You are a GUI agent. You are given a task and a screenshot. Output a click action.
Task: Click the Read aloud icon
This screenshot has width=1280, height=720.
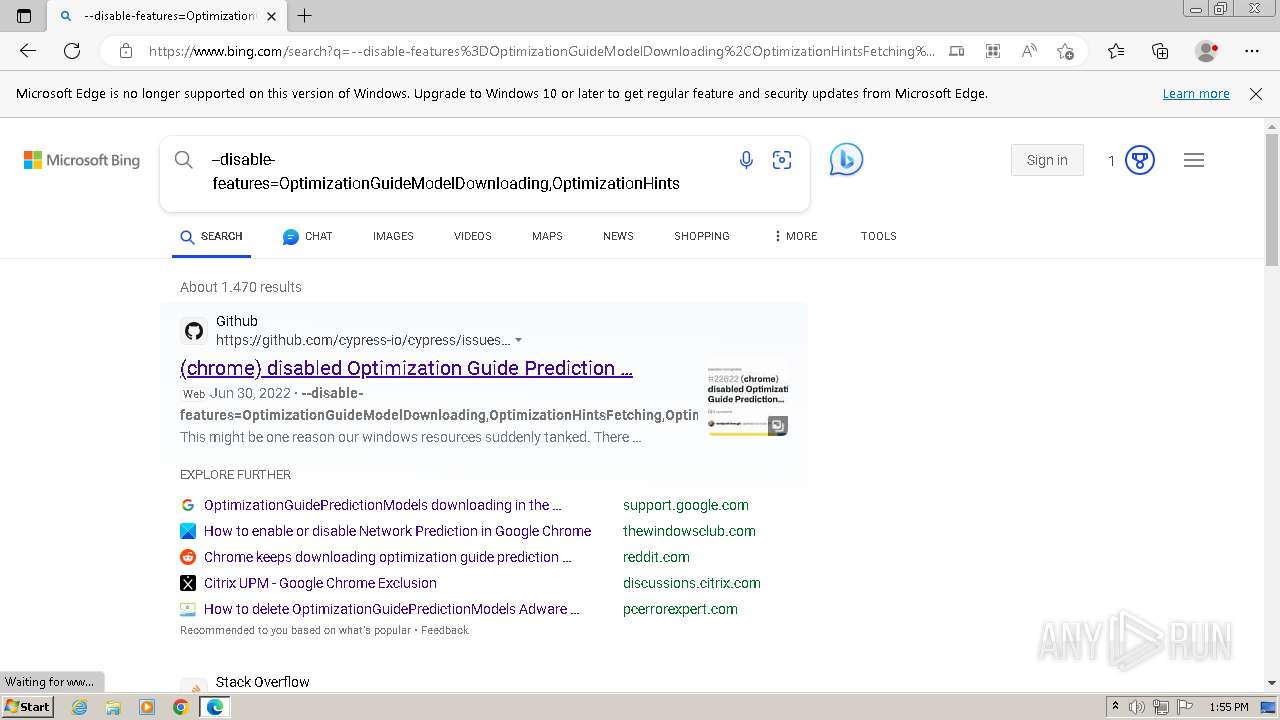coord(1029,51)
